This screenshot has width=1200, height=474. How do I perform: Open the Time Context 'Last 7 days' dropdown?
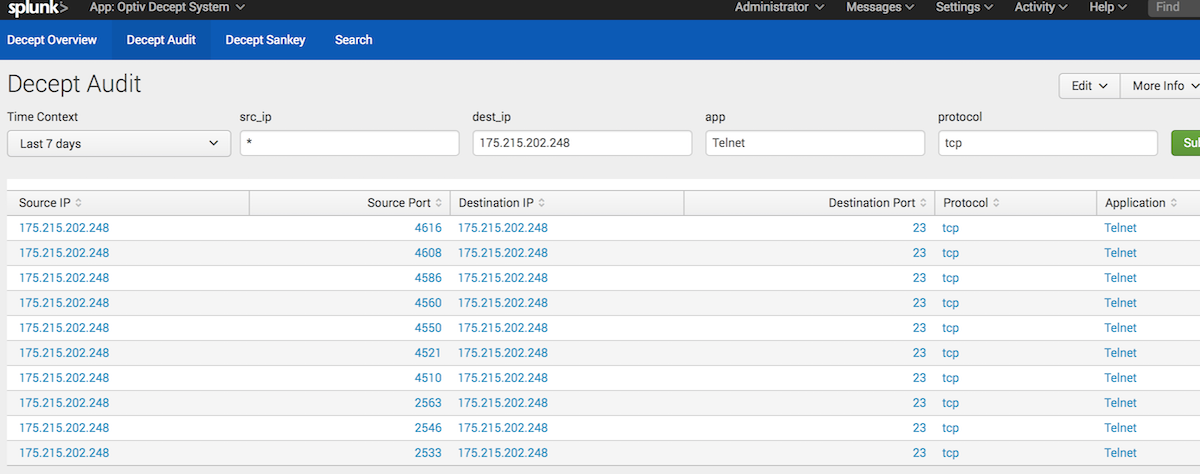point(119,143)
